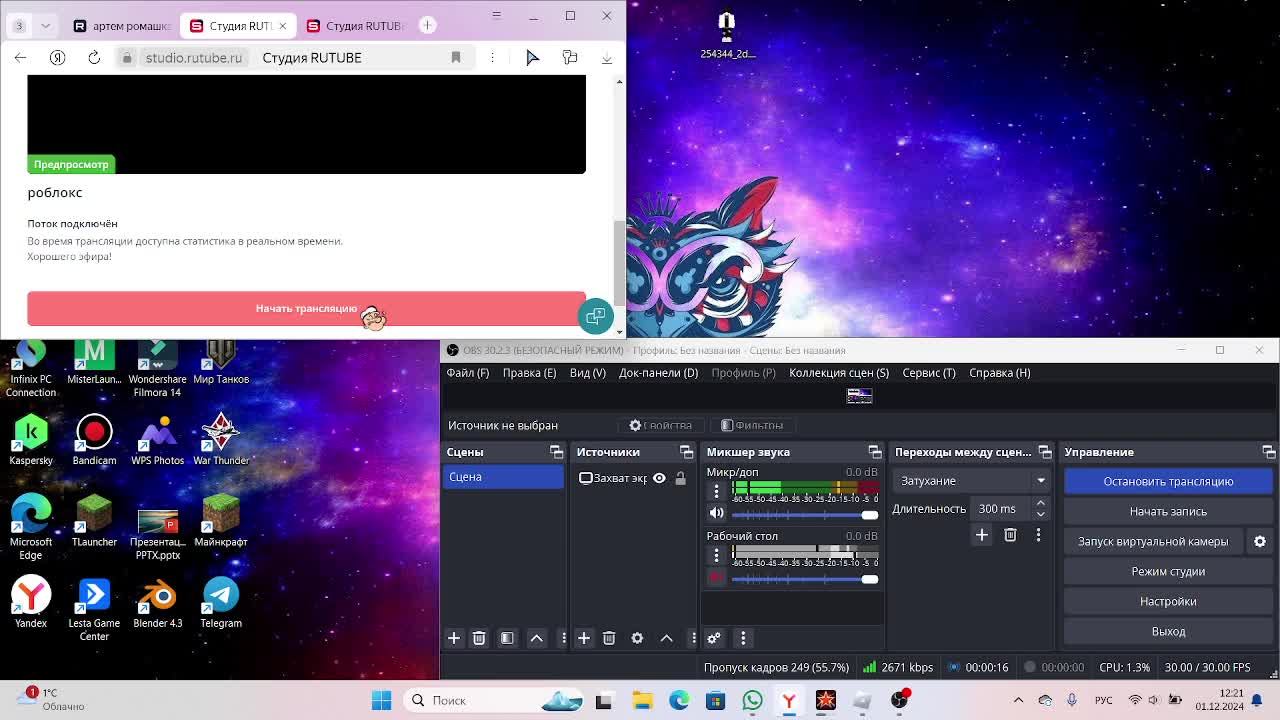Viewport: 1280px width, 720px height.
Task: Open audio mixer three-dot menu at panel bottom
Action: 743,638
